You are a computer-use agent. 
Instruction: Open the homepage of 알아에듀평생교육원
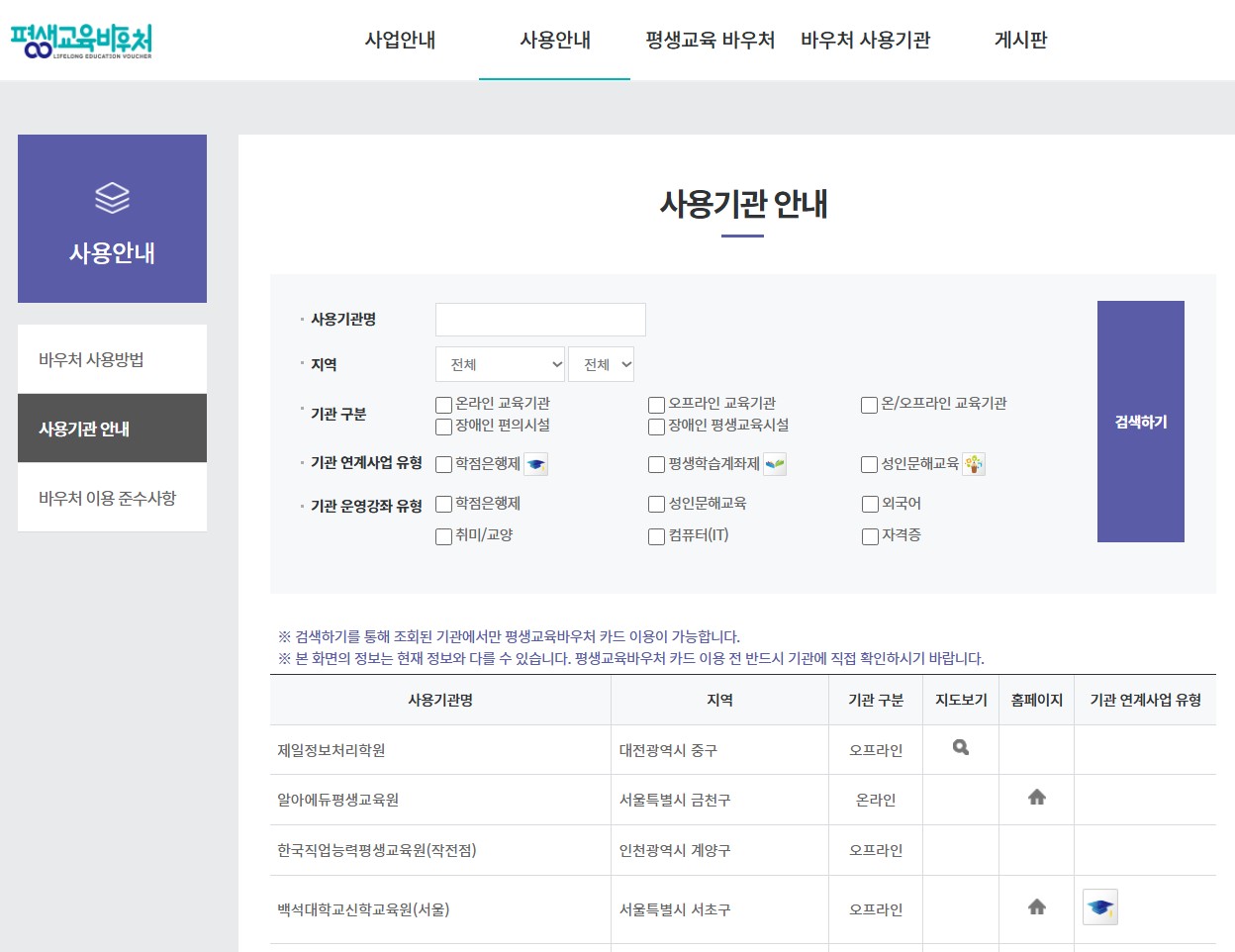tap(1035, 799)
